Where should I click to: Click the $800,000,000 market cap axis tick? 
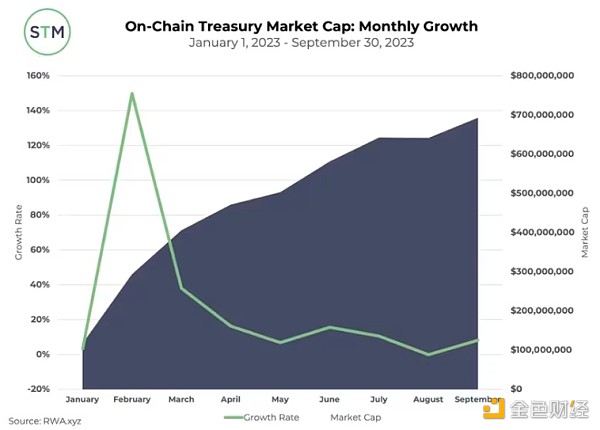coord(542,75)
